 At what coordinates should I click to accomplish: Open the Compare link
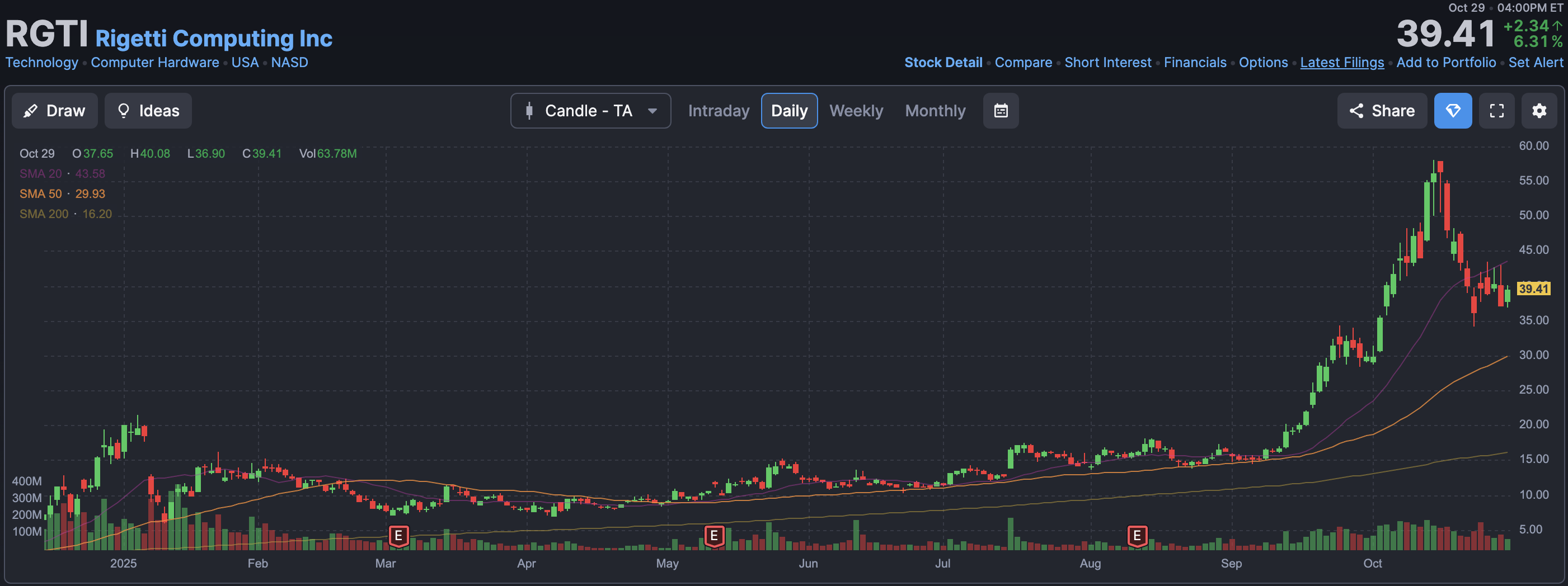pyautogui.click(x=1023, y=63)
